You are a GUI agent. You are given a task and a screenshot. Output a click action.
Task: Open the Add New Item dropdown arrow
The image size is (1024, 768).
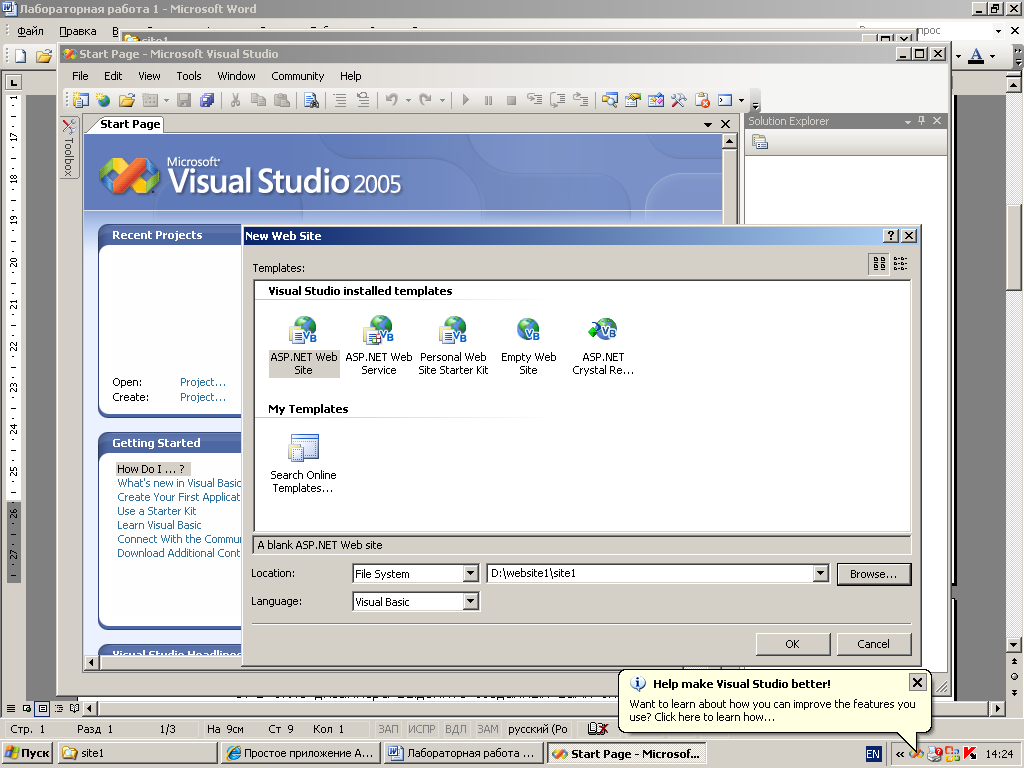click(x=166, y=101)
